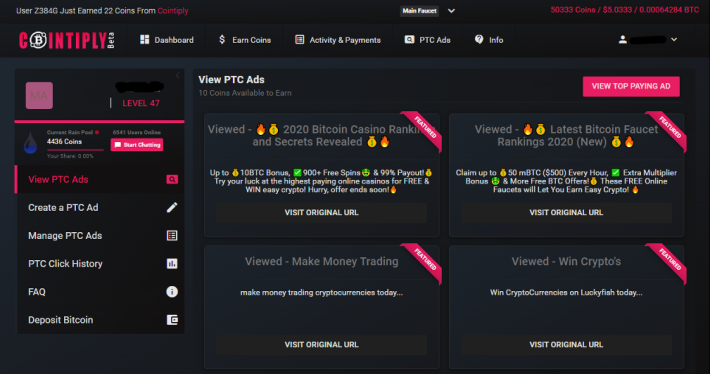Click the Info question mark icon

click(479, 39)
